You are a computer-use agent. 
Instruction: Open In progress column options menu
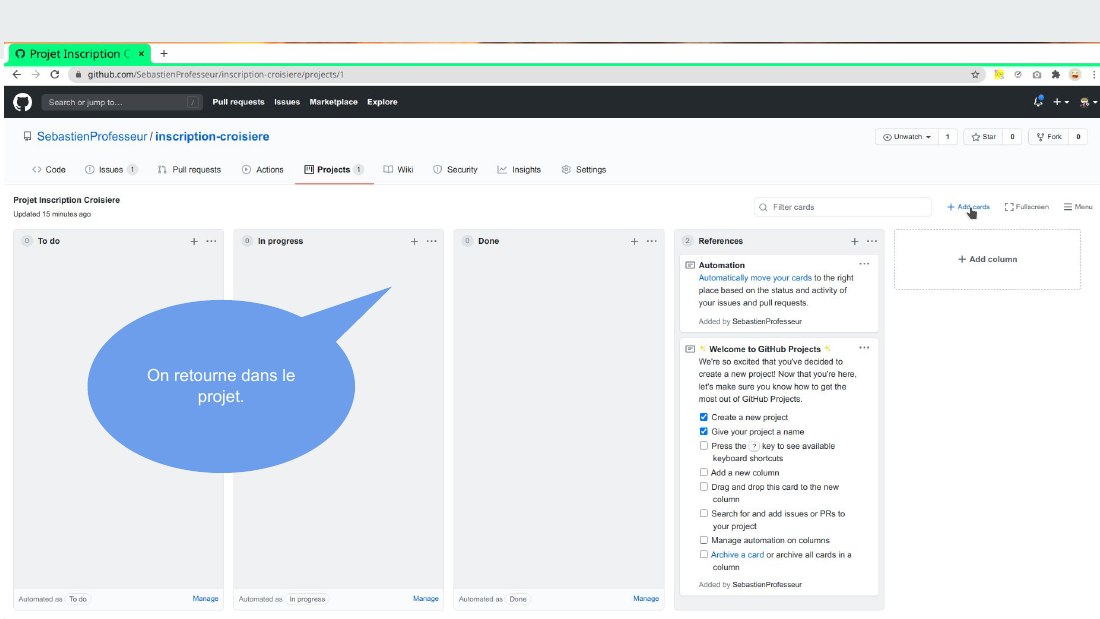tap(431, 241)
